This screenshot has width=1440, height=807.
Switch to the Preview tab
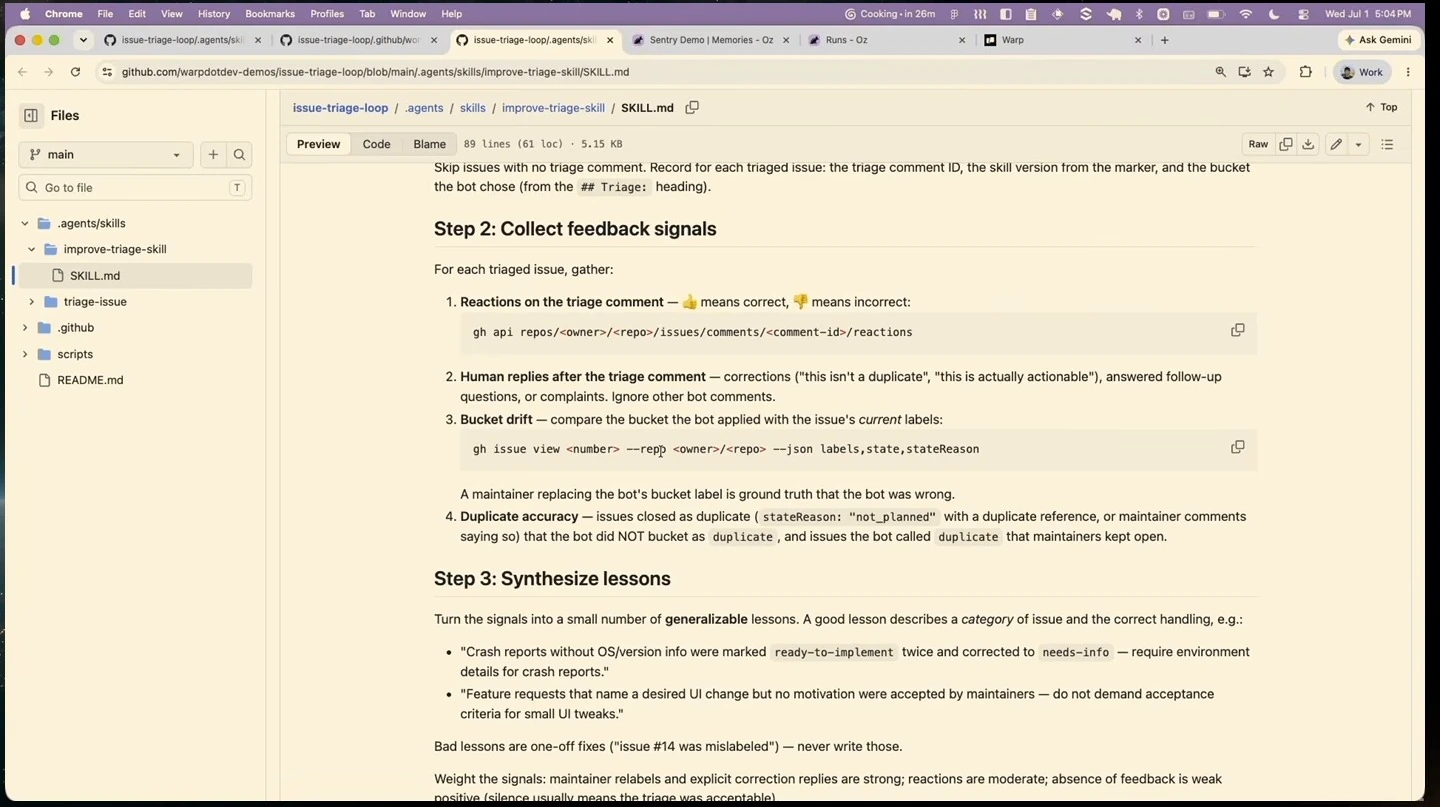[318, 144]
